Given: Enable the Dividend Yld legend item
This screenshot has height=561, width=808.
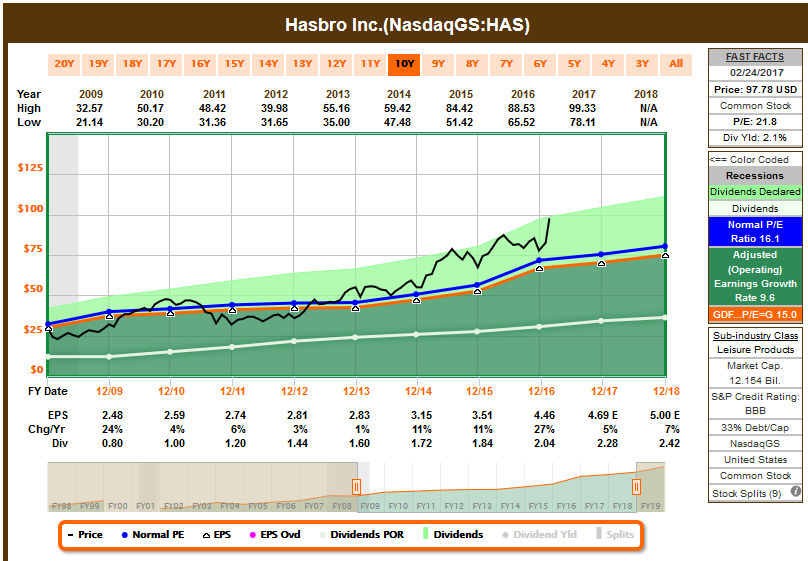Looking at the screenshot, I should (540, 535).
